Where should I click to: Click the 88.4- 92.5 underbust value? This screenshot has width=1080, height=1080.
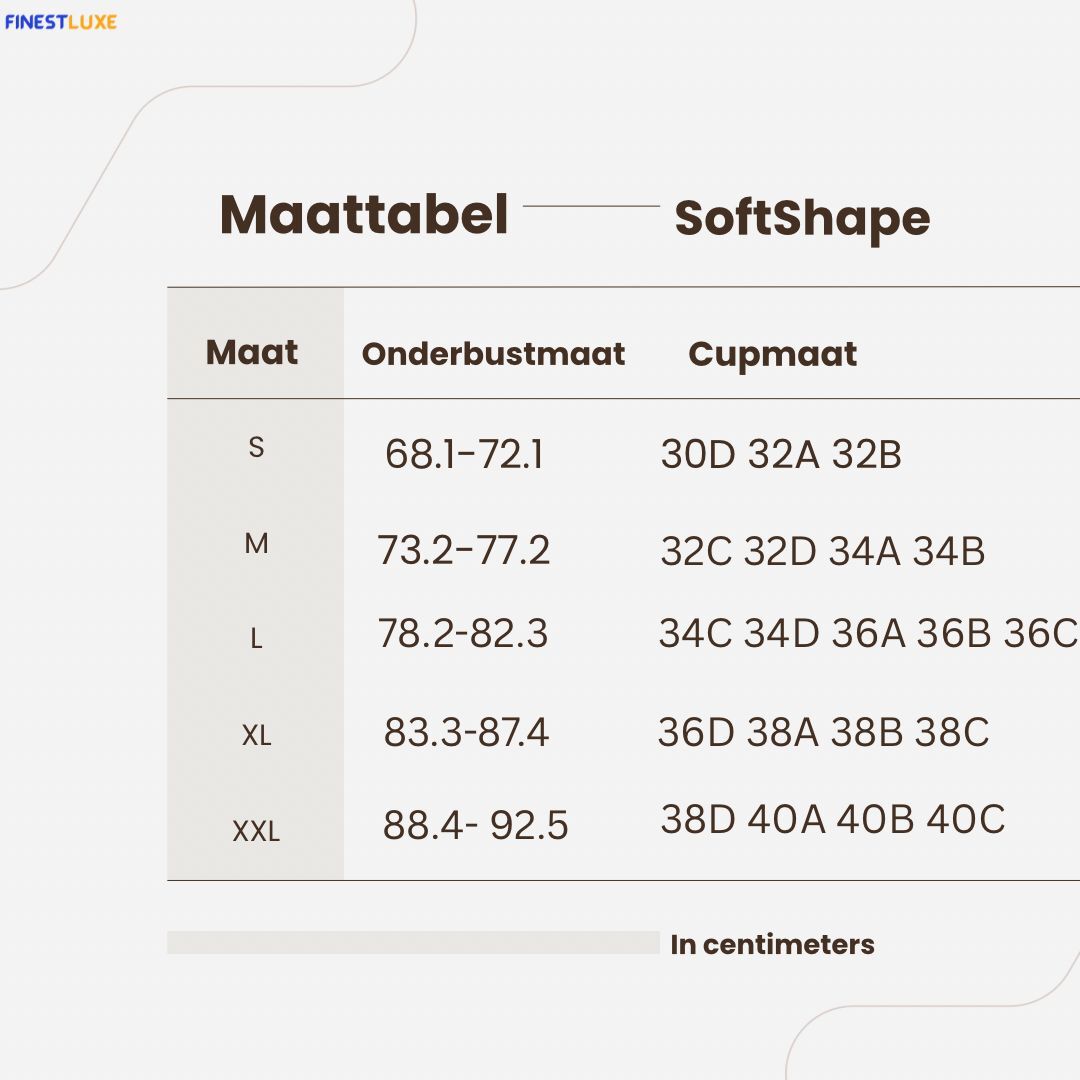click(475, 826)
